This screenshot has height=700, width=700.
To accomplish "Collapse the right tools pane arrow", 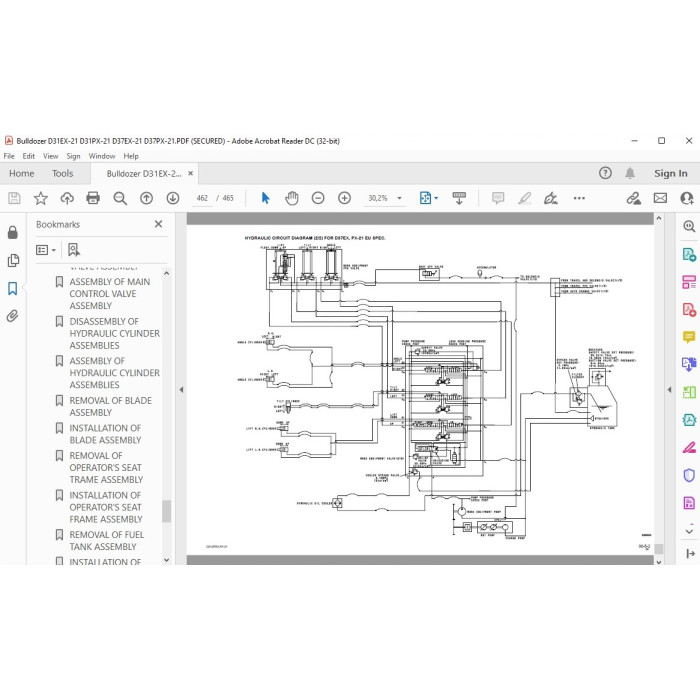I will [x=669, y=390].
